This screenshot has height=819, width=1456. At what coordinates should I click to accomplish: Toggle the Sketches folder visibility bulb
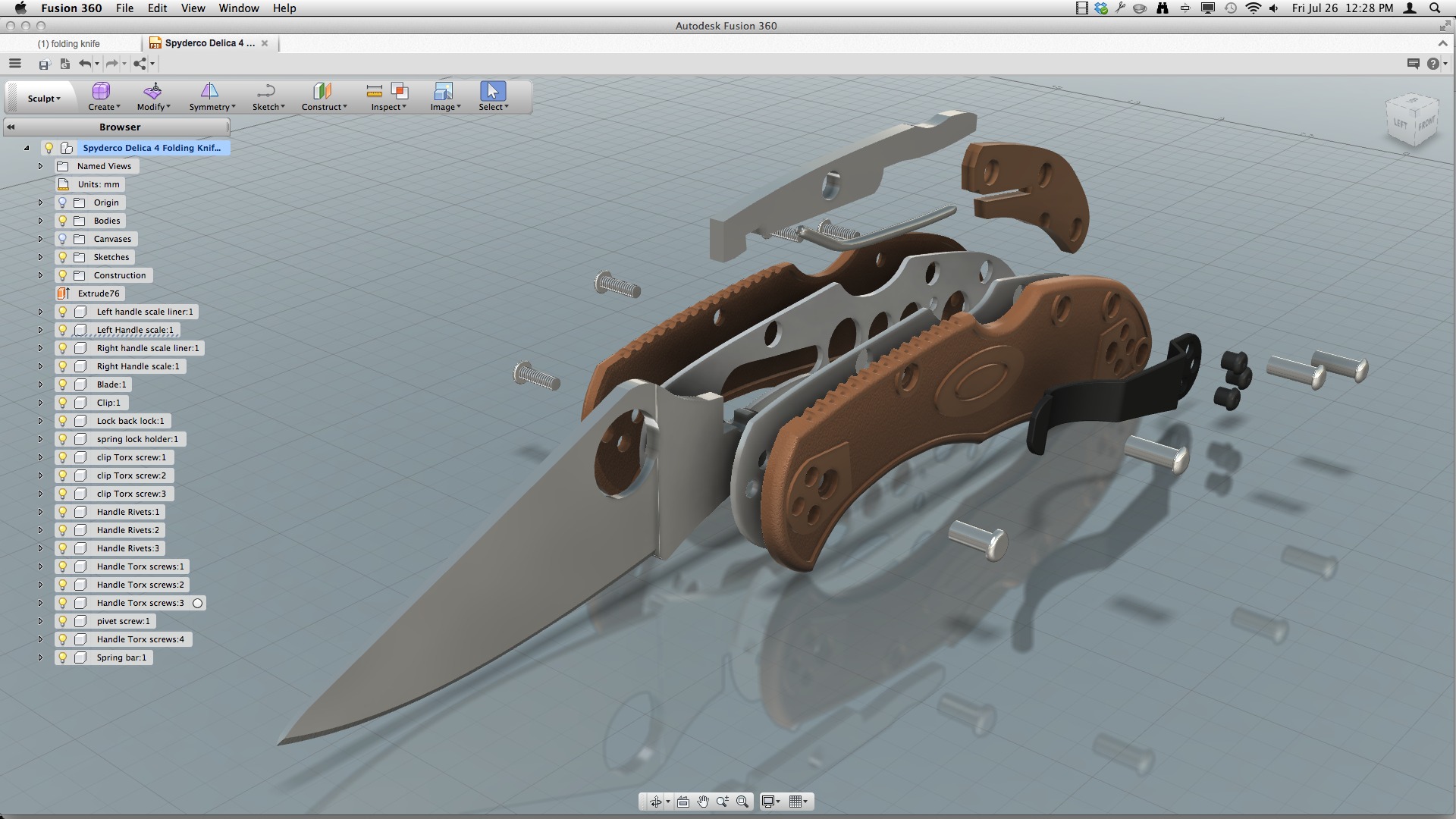[61, 257]
